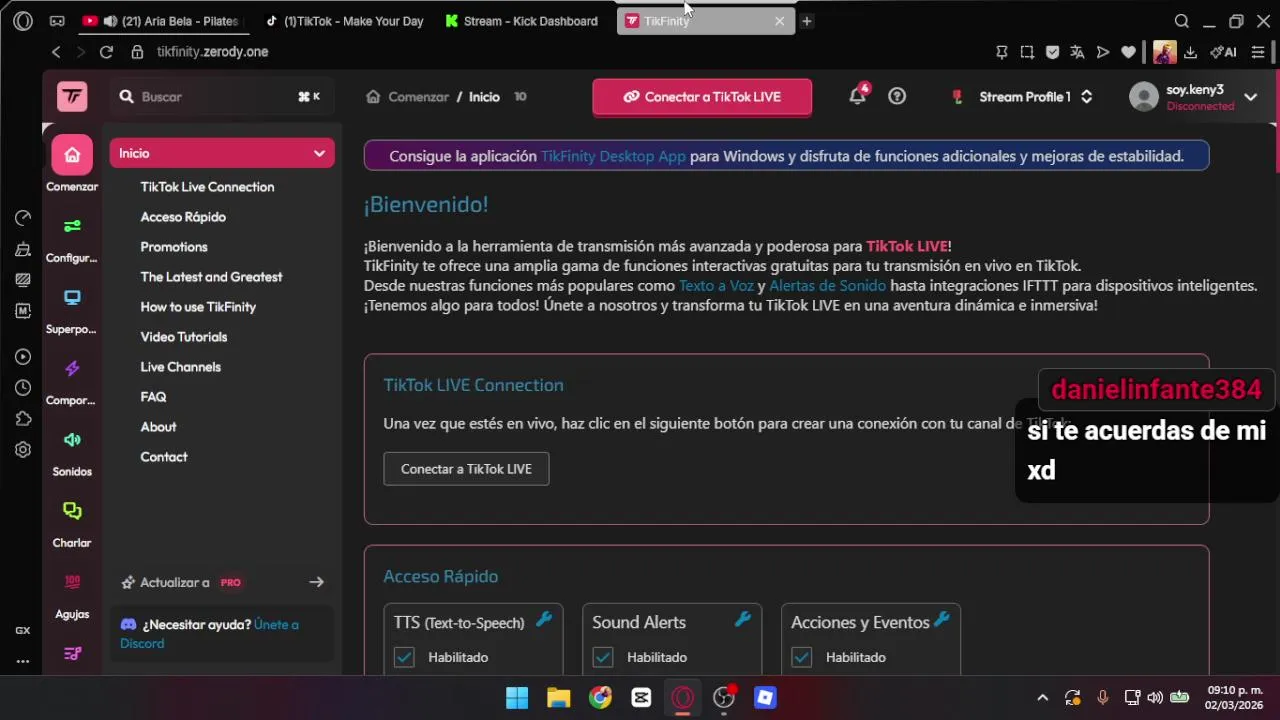Open the Sonidos speaker section

(x=72, y=440)
